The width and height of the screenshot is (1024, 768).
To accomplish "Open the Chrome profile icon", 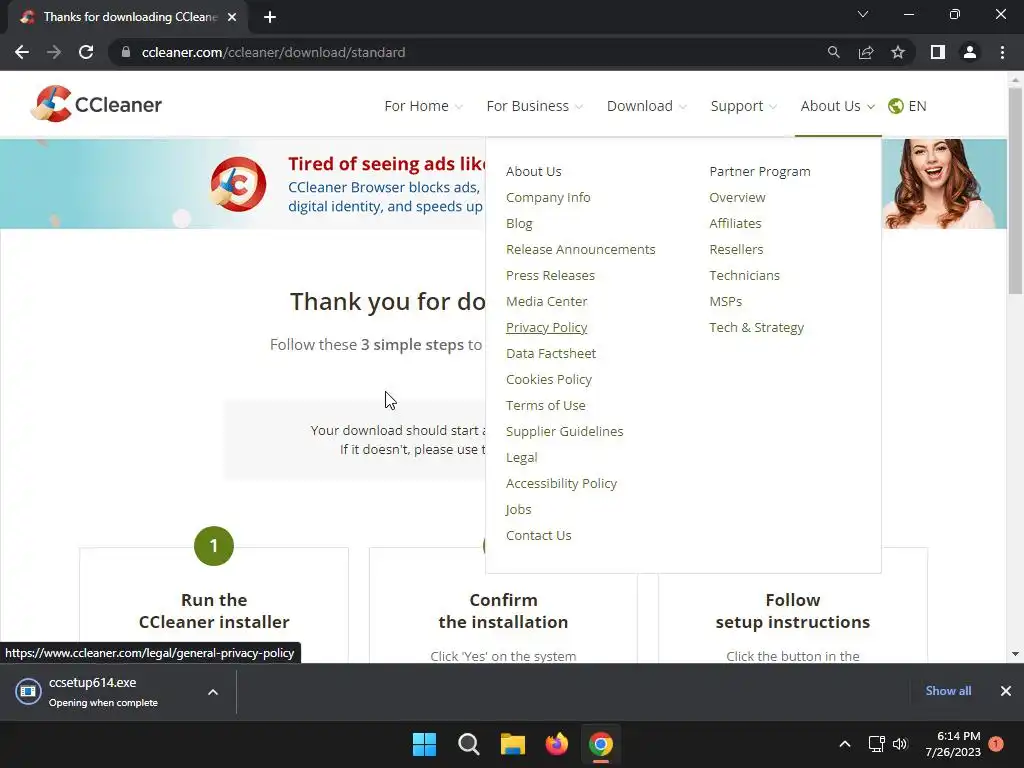I will pos(970,52).
